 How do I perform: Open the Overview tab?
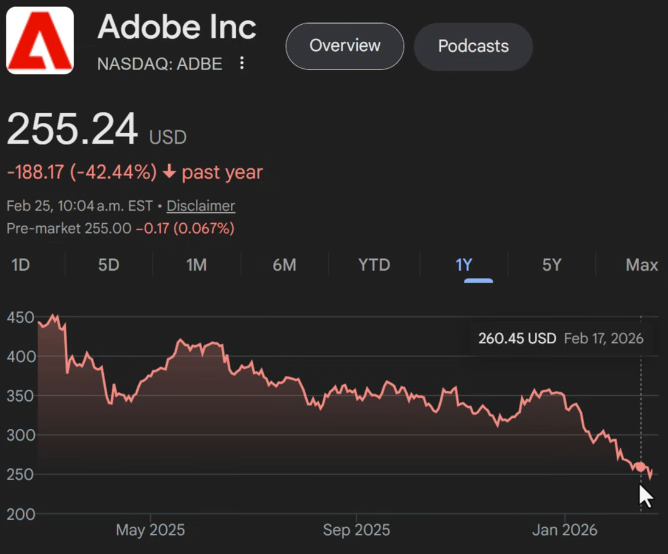[345, 46]
